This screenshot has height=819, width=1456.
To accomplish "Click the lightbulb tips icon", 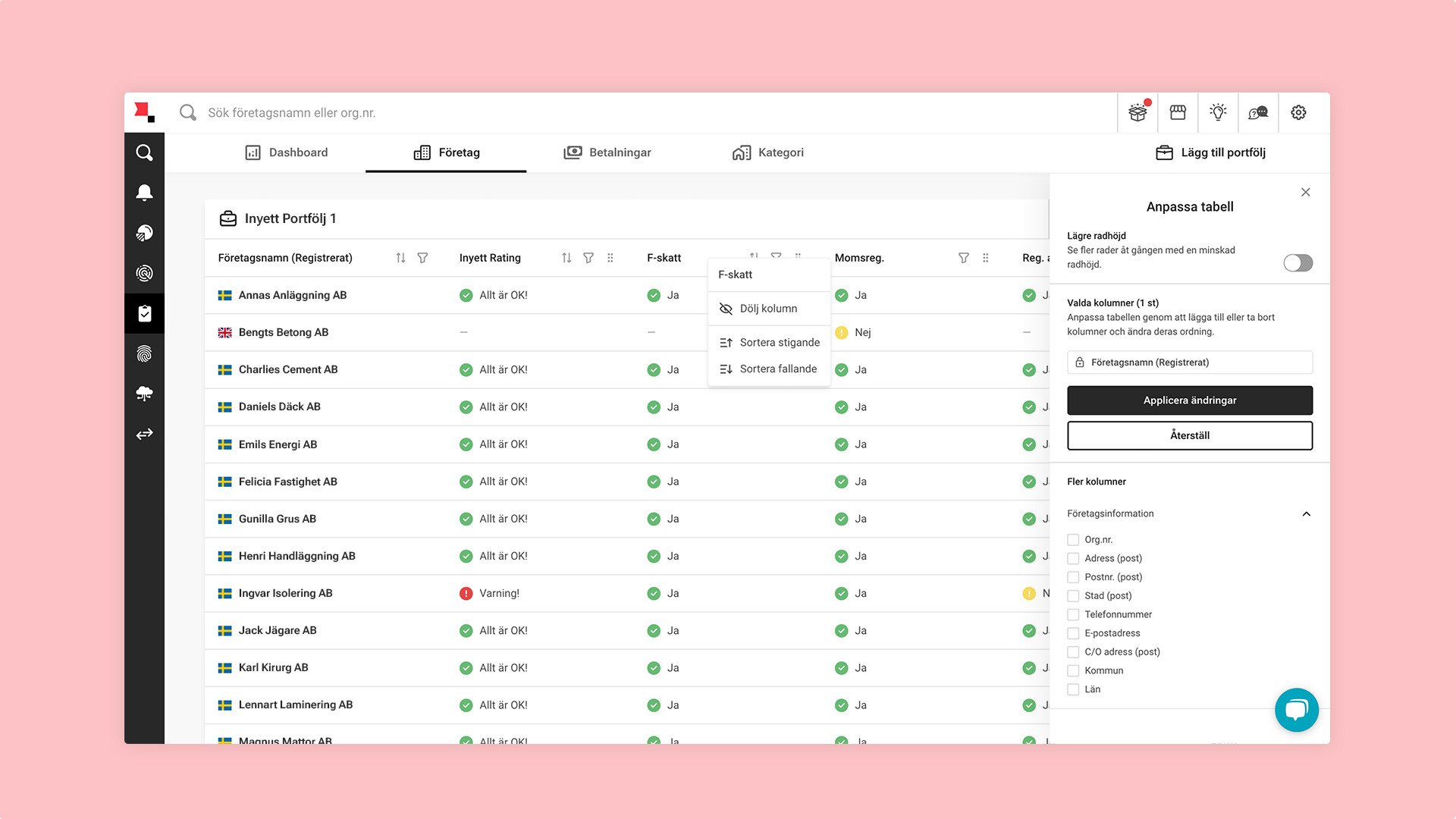I will point(1218,112).
